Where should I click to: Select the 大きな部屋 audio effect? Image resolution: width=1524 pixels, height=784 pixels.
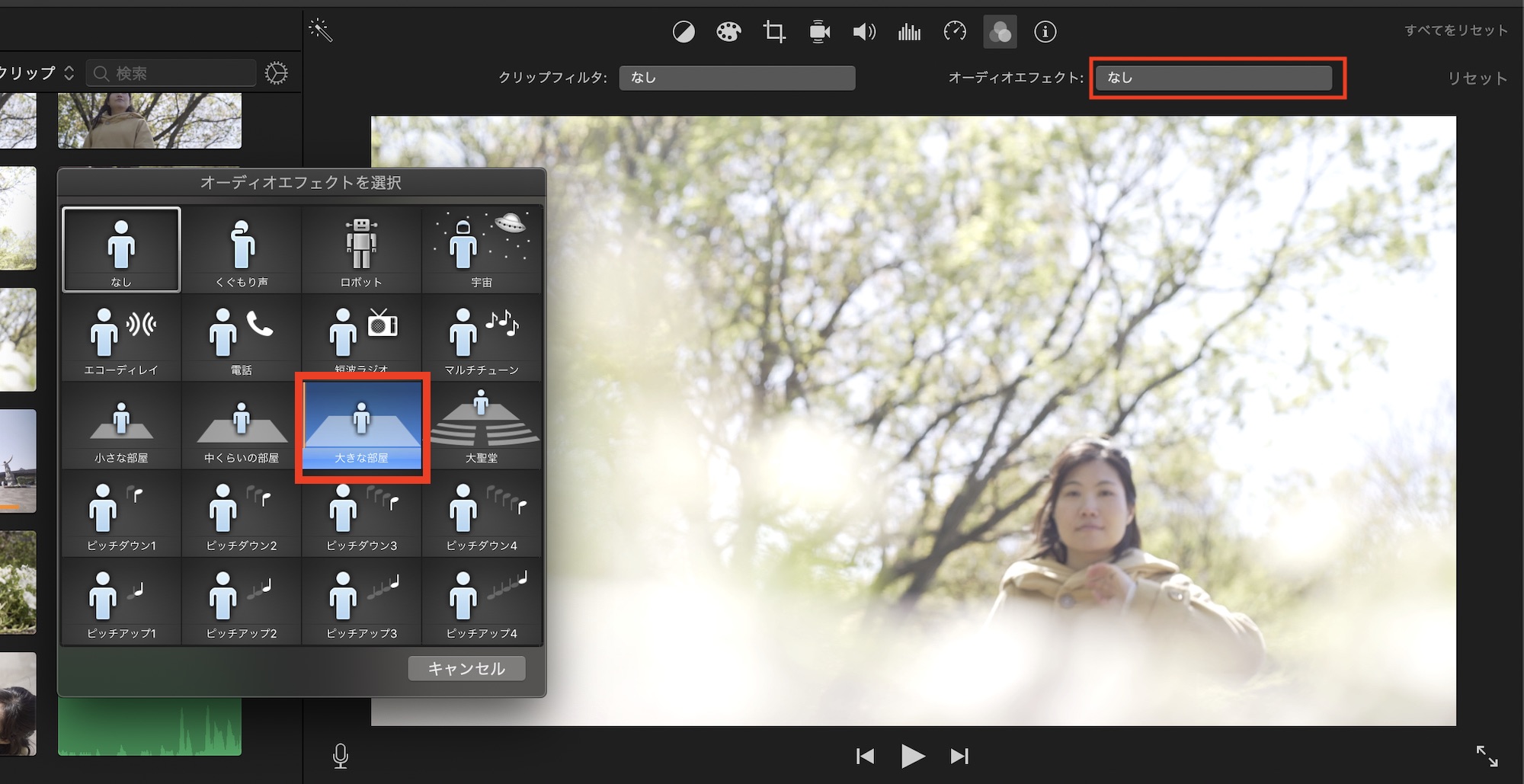[x=362, y=426]
